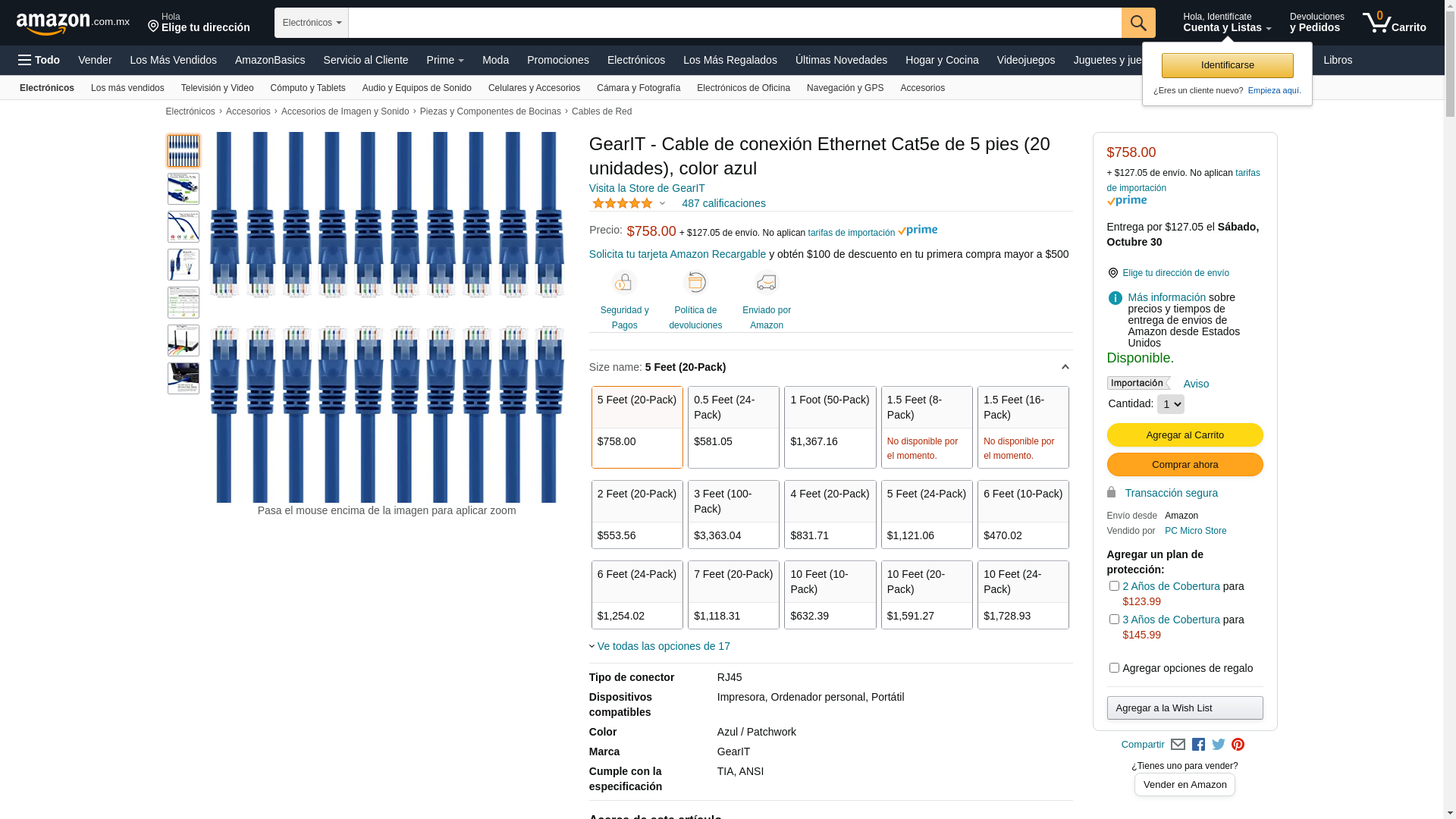The width and height of the screenshot is (1456, 819).
Task: Share product via Twitter icon
Action: coord(1218,745)
